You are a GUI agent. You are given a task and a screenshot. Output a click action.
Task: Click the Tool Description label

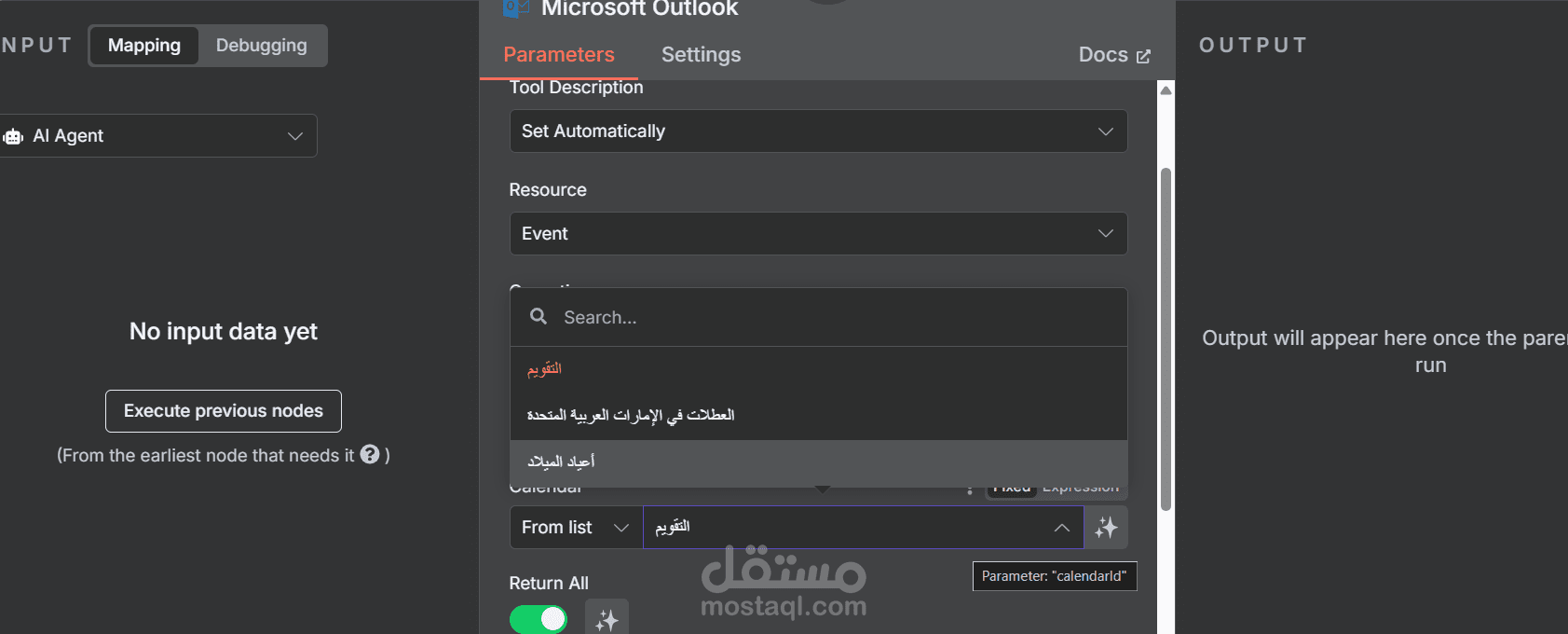[x=576, y=88]
